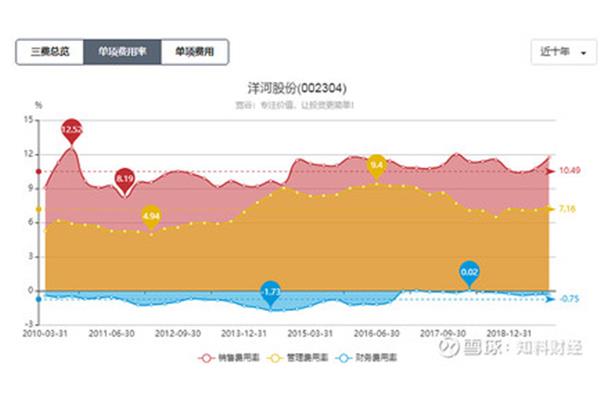Toggle the 财务费用率 blue legend series
Image resolution: width=600 pixels, height=400 pixels.
366,358
